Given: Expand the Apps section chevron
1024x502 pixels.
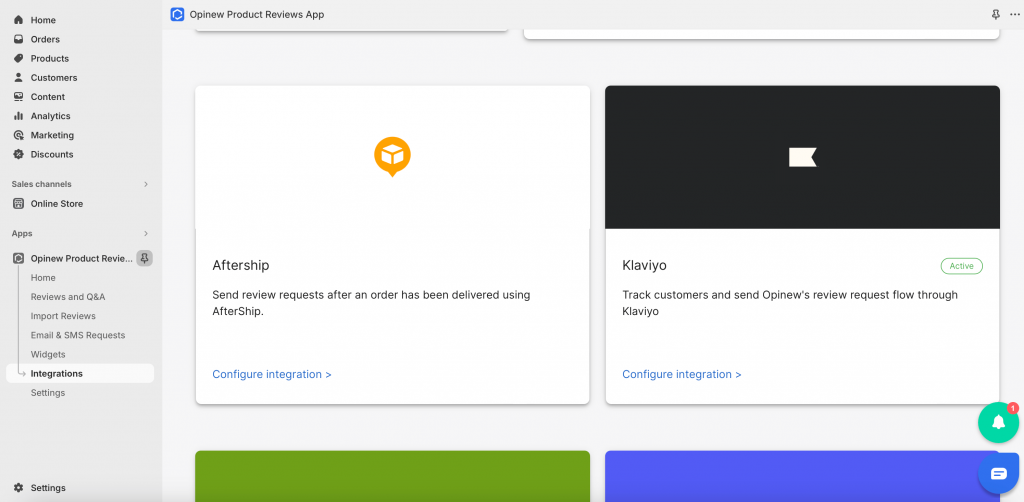Looking at the screenshot, I should click(146, 233).
